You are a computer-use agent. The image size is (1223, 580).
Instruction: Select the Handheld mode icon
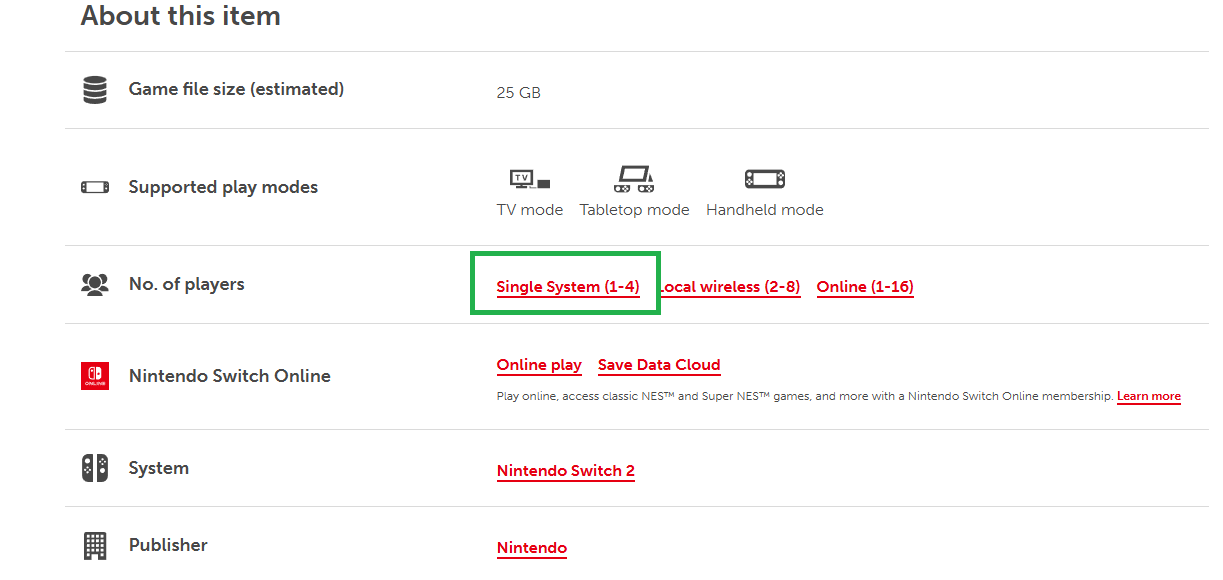click(x=765, y=180)
